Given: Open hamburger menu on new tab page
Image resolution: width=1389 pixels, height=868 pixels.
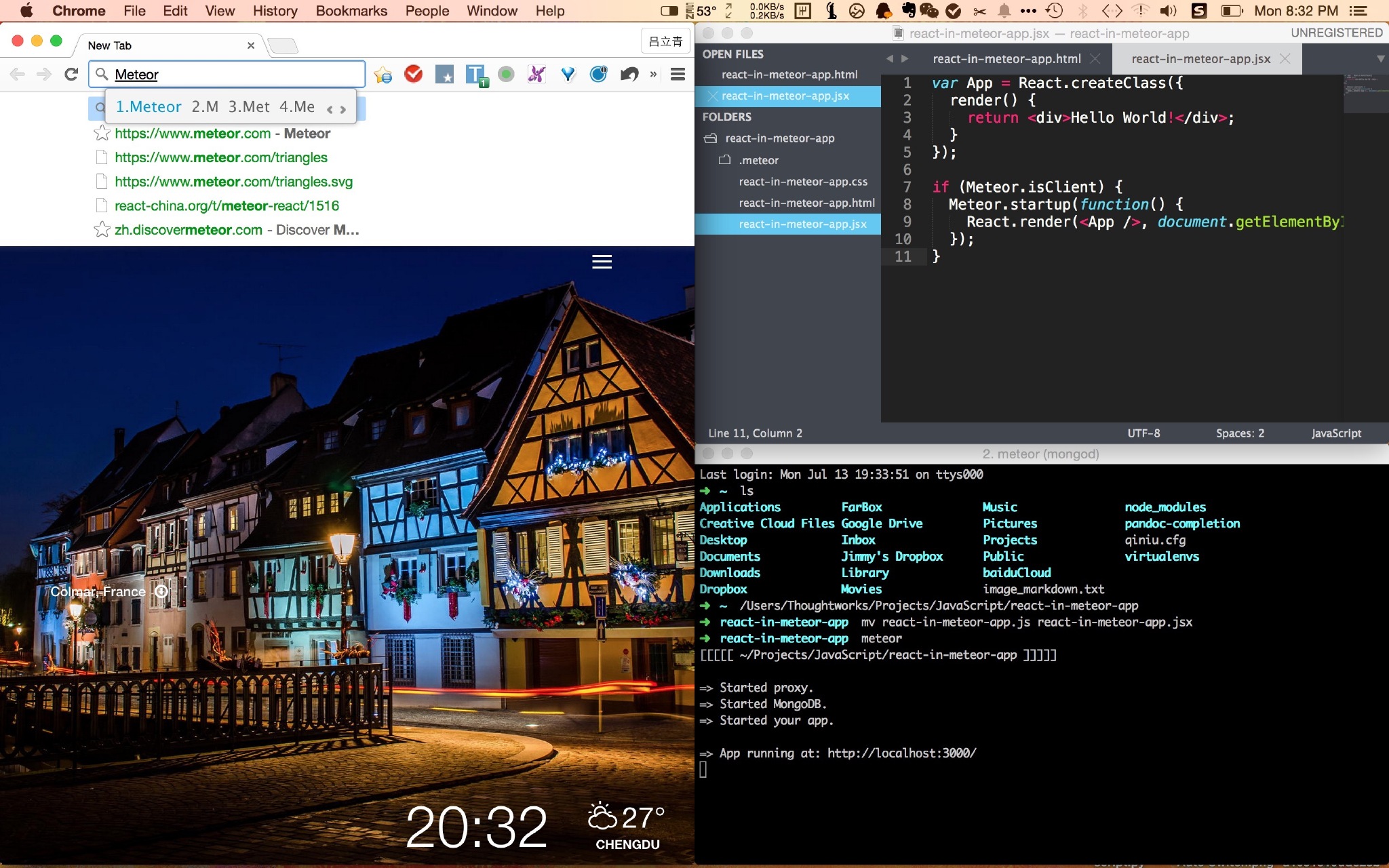Looking at the screenshot, I should (x=602, y=262).
